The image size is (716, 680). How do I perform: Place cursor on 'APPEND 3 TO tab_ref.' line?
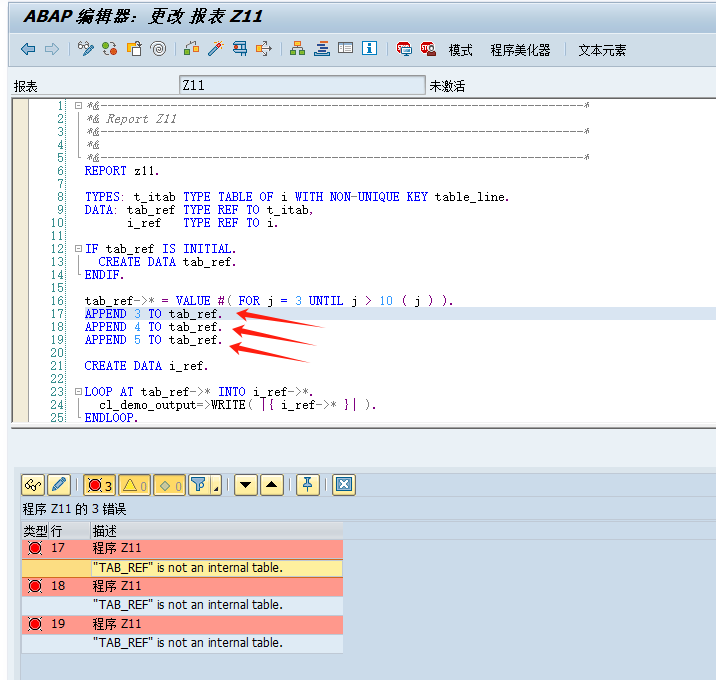tap(153, 314)
